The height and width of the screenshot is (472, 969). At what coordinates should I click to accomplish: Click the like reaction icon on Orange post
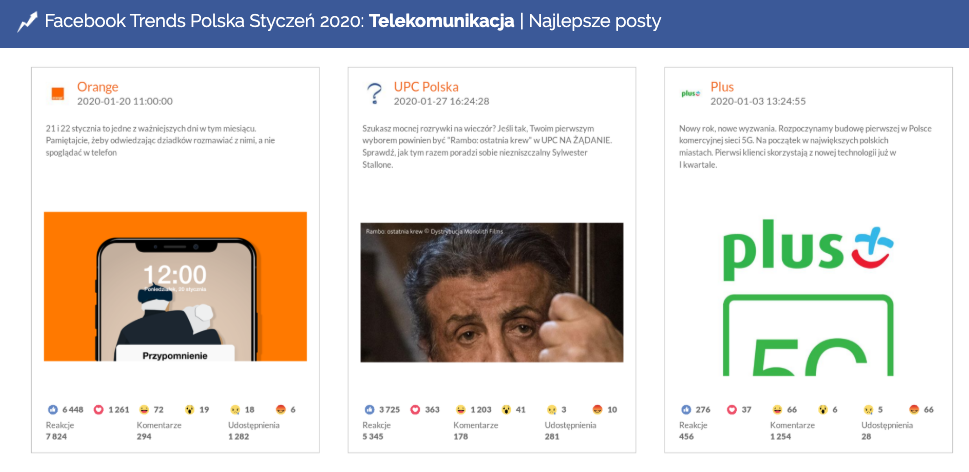click(x=53, y=410)
